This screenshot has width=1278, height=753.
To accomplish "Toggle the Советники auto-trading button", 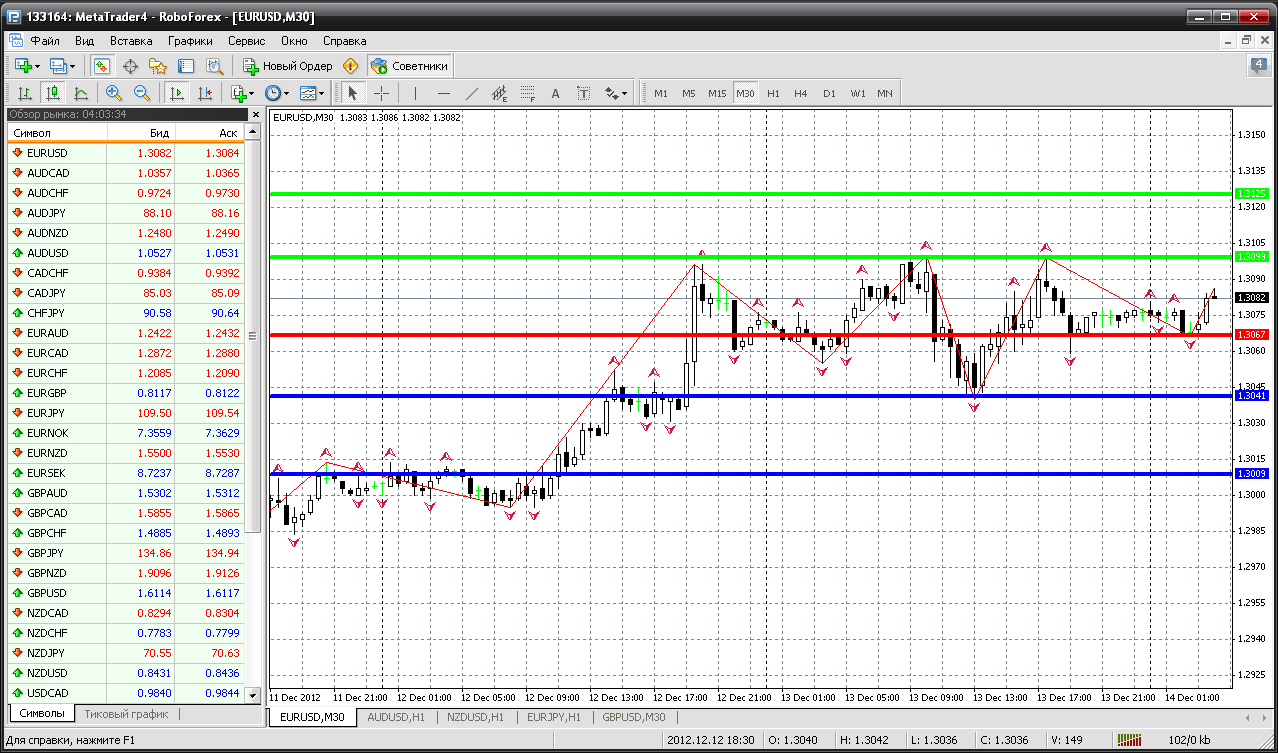I will pyautogui.click(x=410, y=66).
